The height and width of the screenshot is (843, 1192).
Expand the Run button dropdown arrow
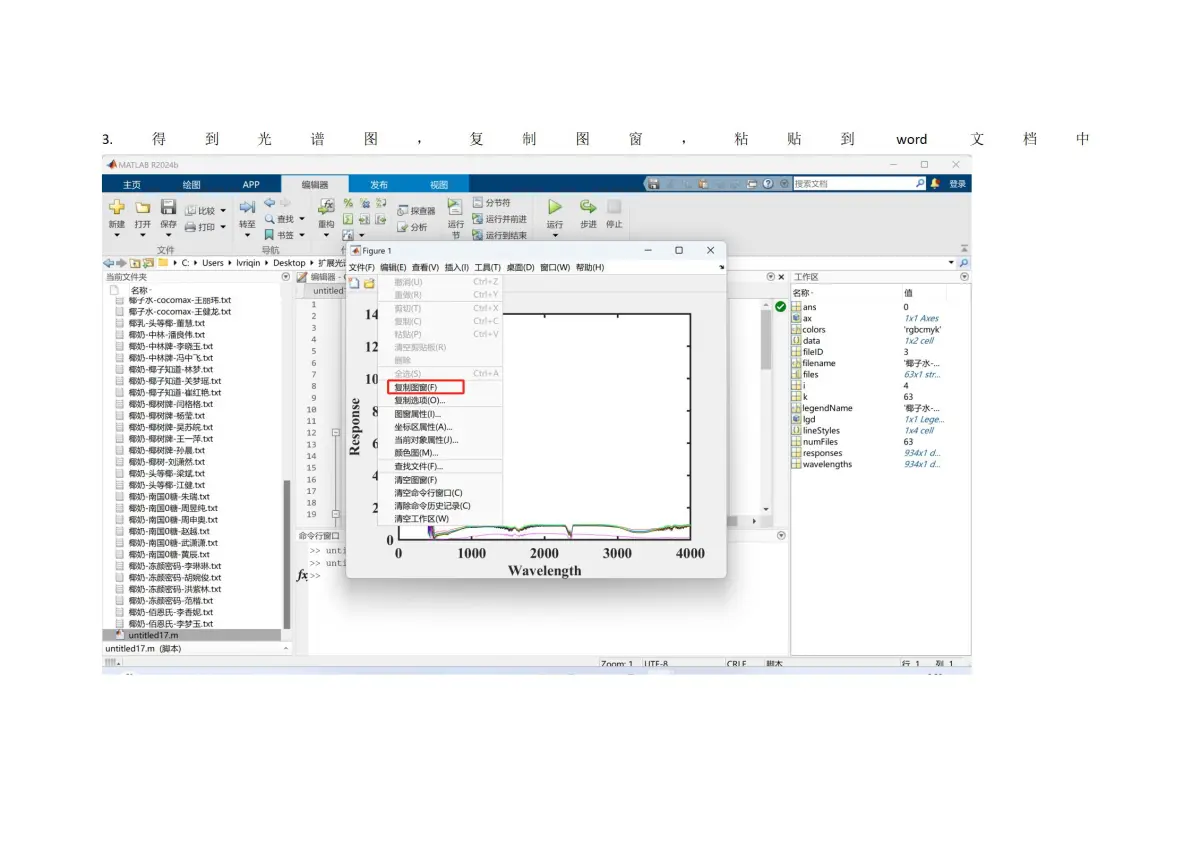pyautogui.click(x=555, y=236)
